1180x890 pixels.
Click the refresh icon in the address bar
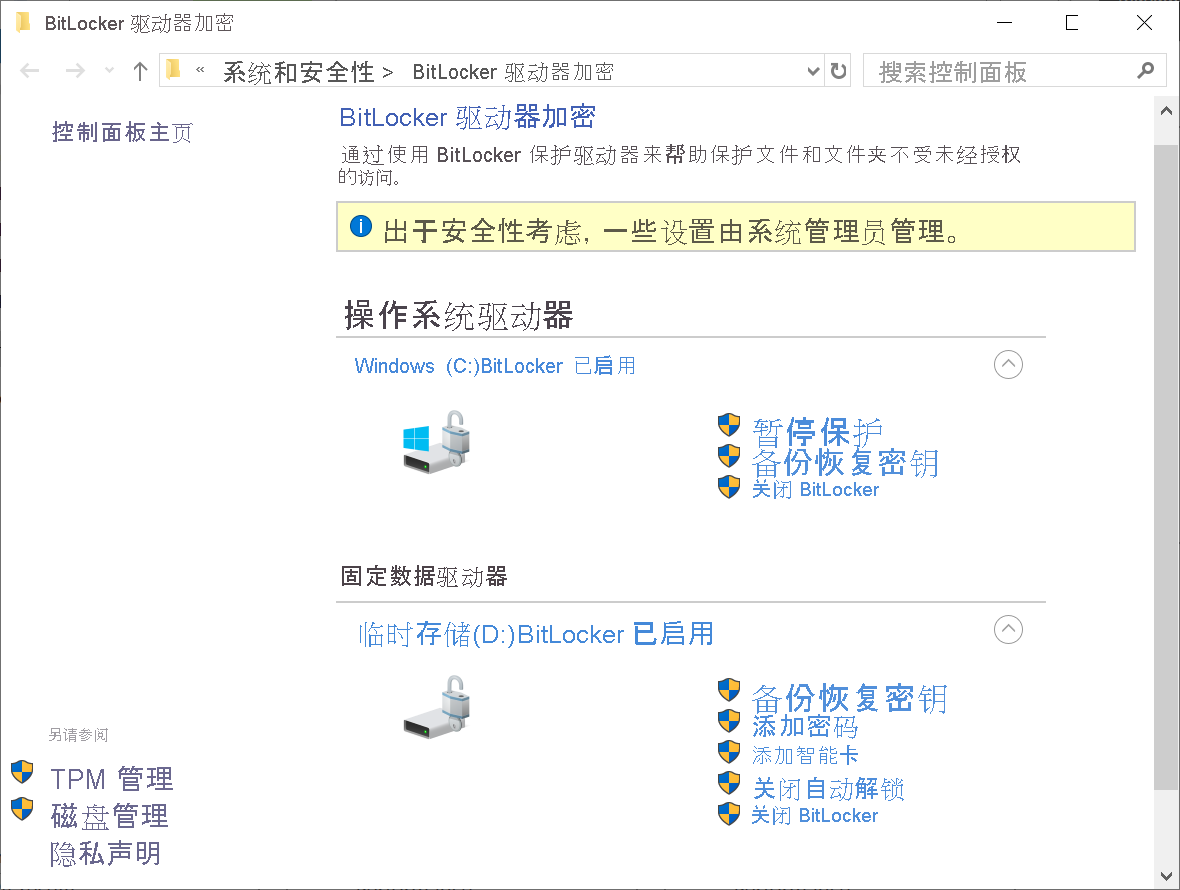pos(838,71)
